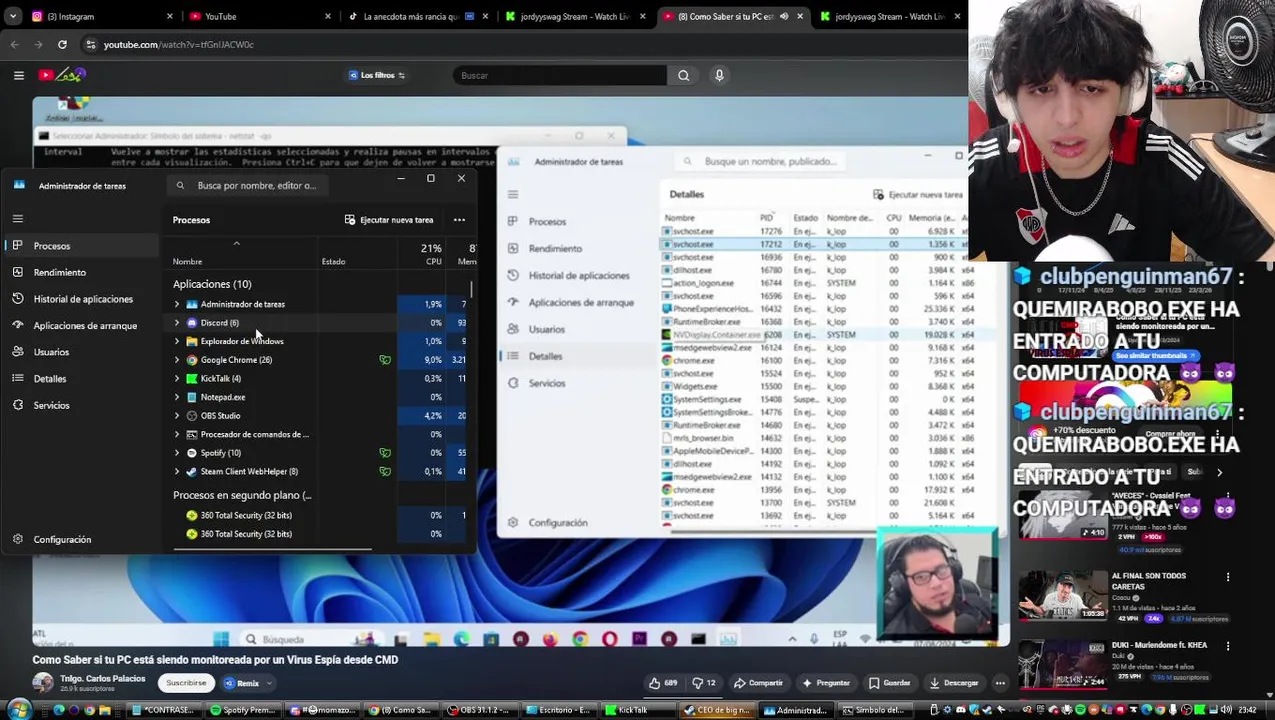Image resolution: width=1275 pixels, height=720 pixels.
Task: Click search icon in front Task Manager title bar
Action: [x=180, y=185]
